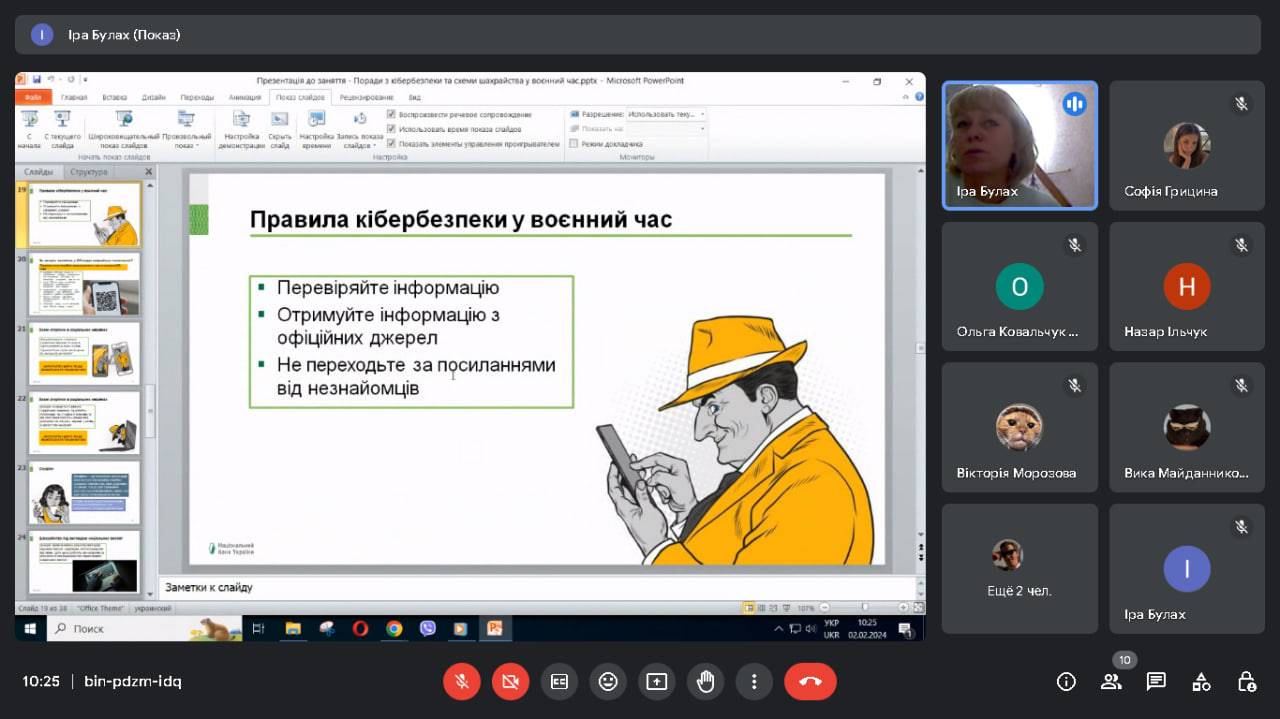Image resolution: width=1280 pixels, height=719 pixels.
Task: Click the 'Ещё 2 чел.' tile
Action: click(x=1019, y=569)
